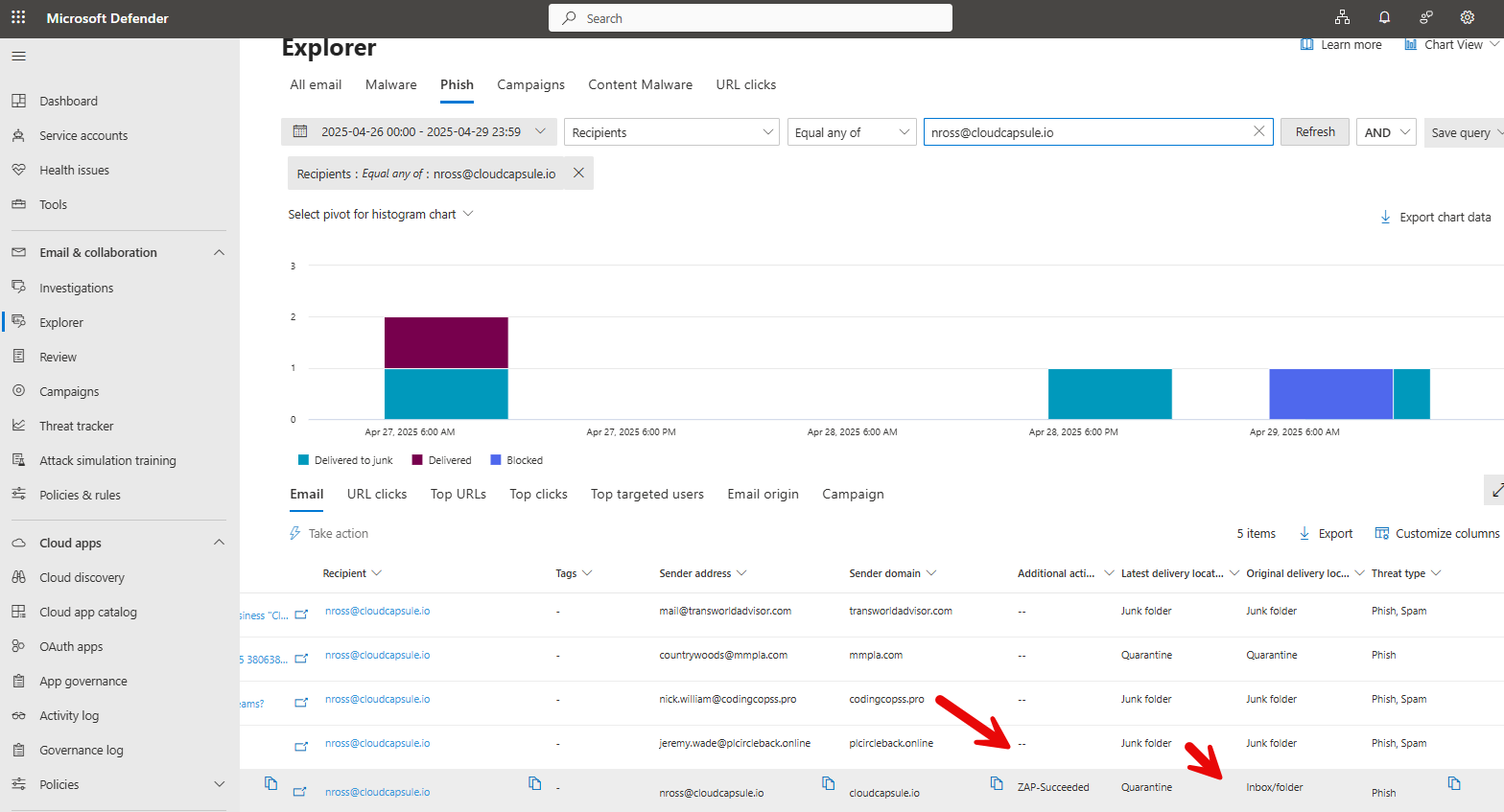The width and height of the screenshot is (1504, 812).
Task: Click the Blocked legend swatch
Action: (496, 460)
